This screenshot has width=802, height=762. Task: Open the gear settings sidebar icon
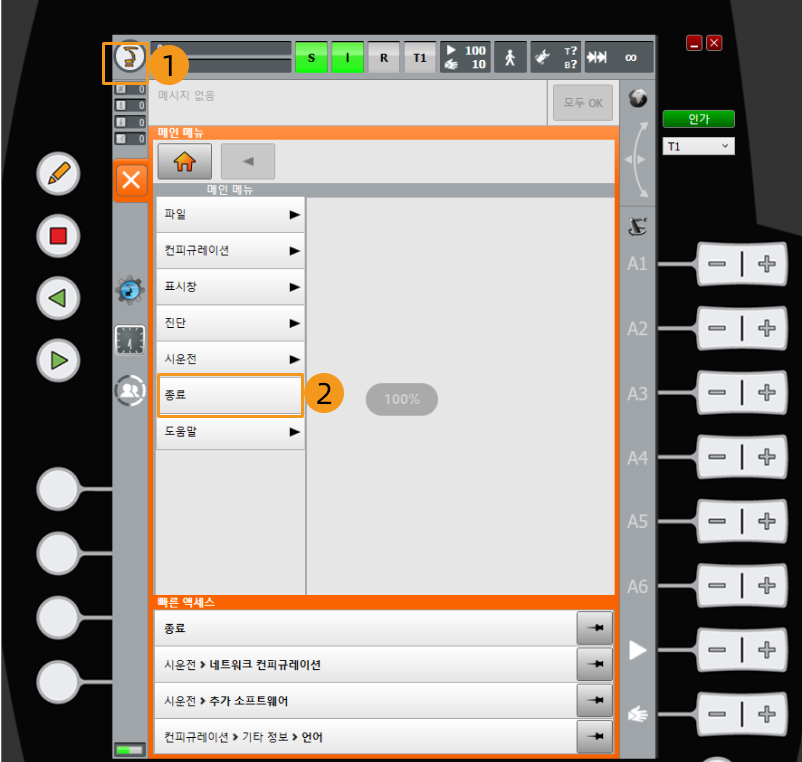click(130, 290)
